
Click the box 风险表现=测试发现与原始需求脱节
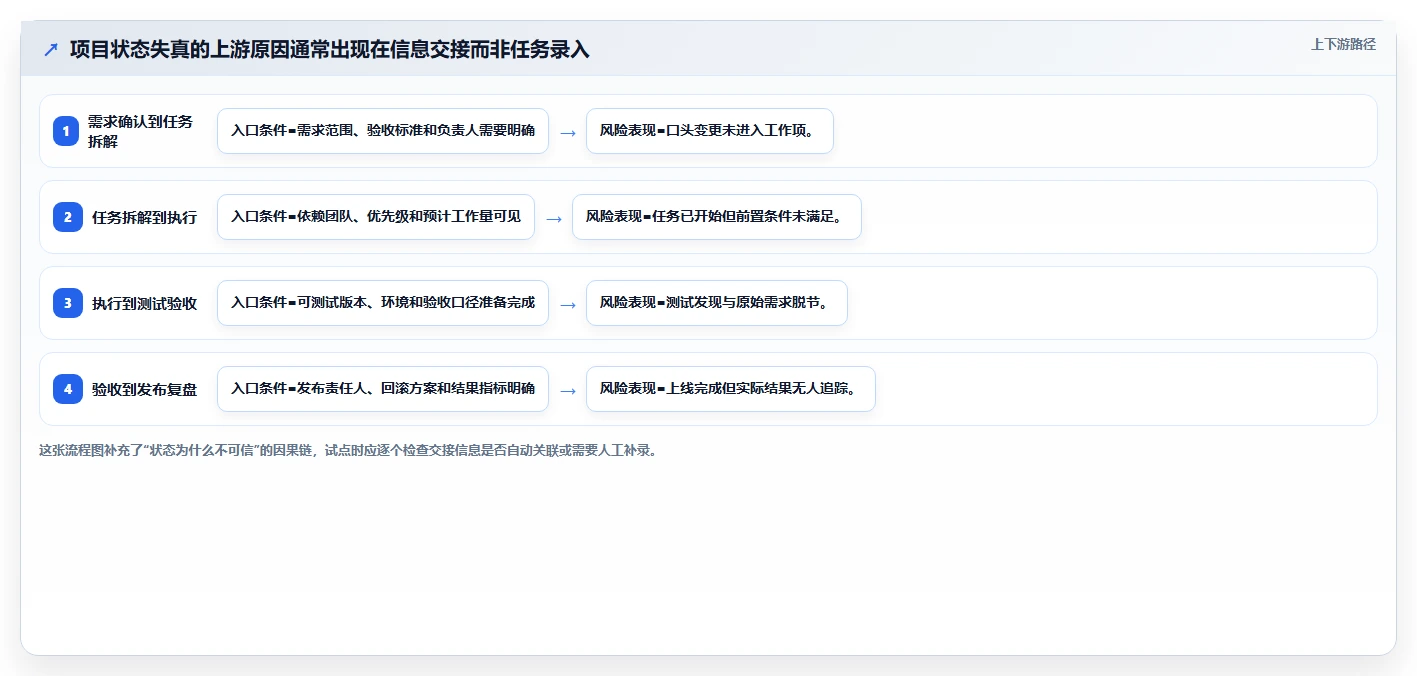(717, 303)
